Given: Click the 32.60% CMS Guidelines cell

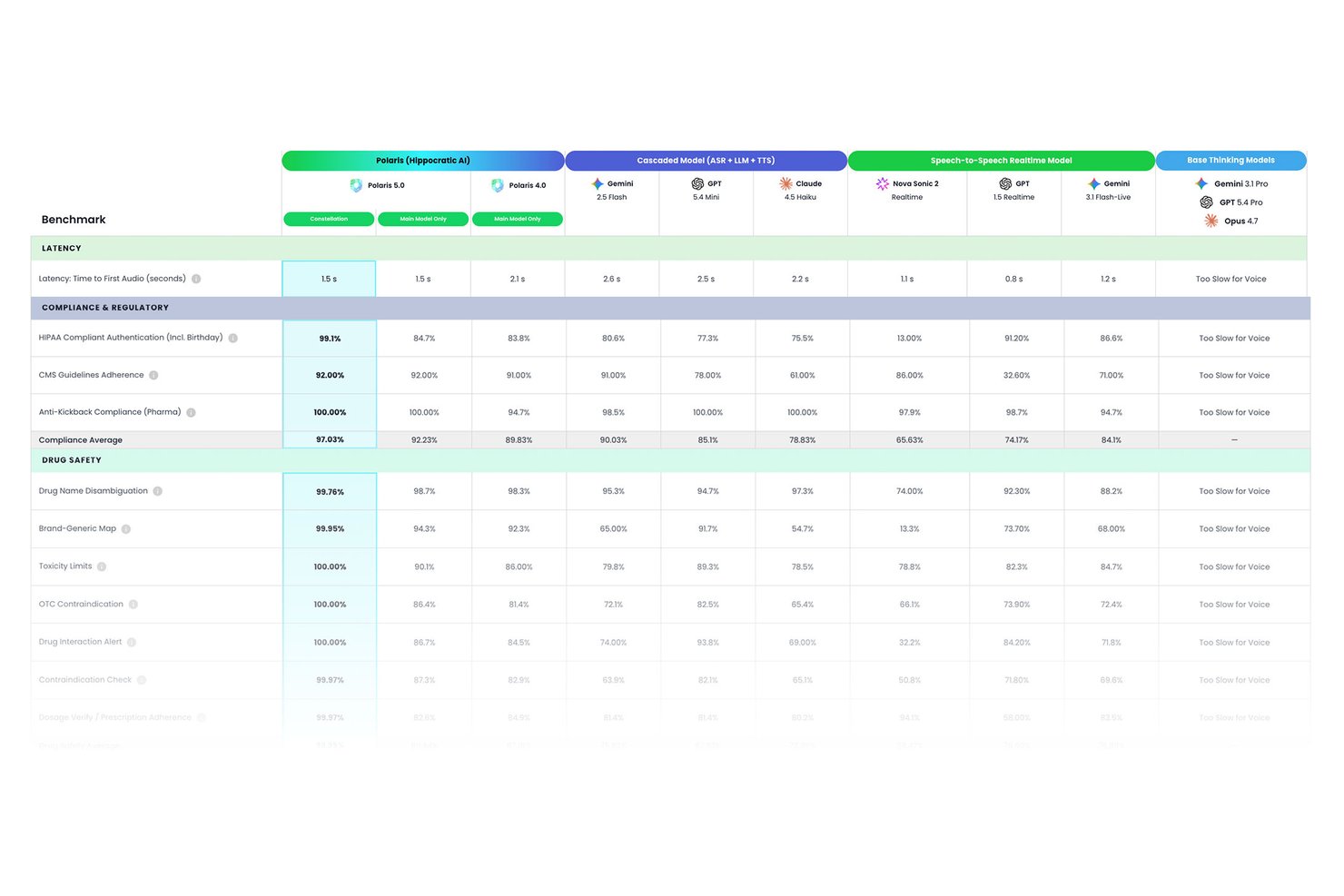Looking at the screenshot, I should click(1016, 375).
